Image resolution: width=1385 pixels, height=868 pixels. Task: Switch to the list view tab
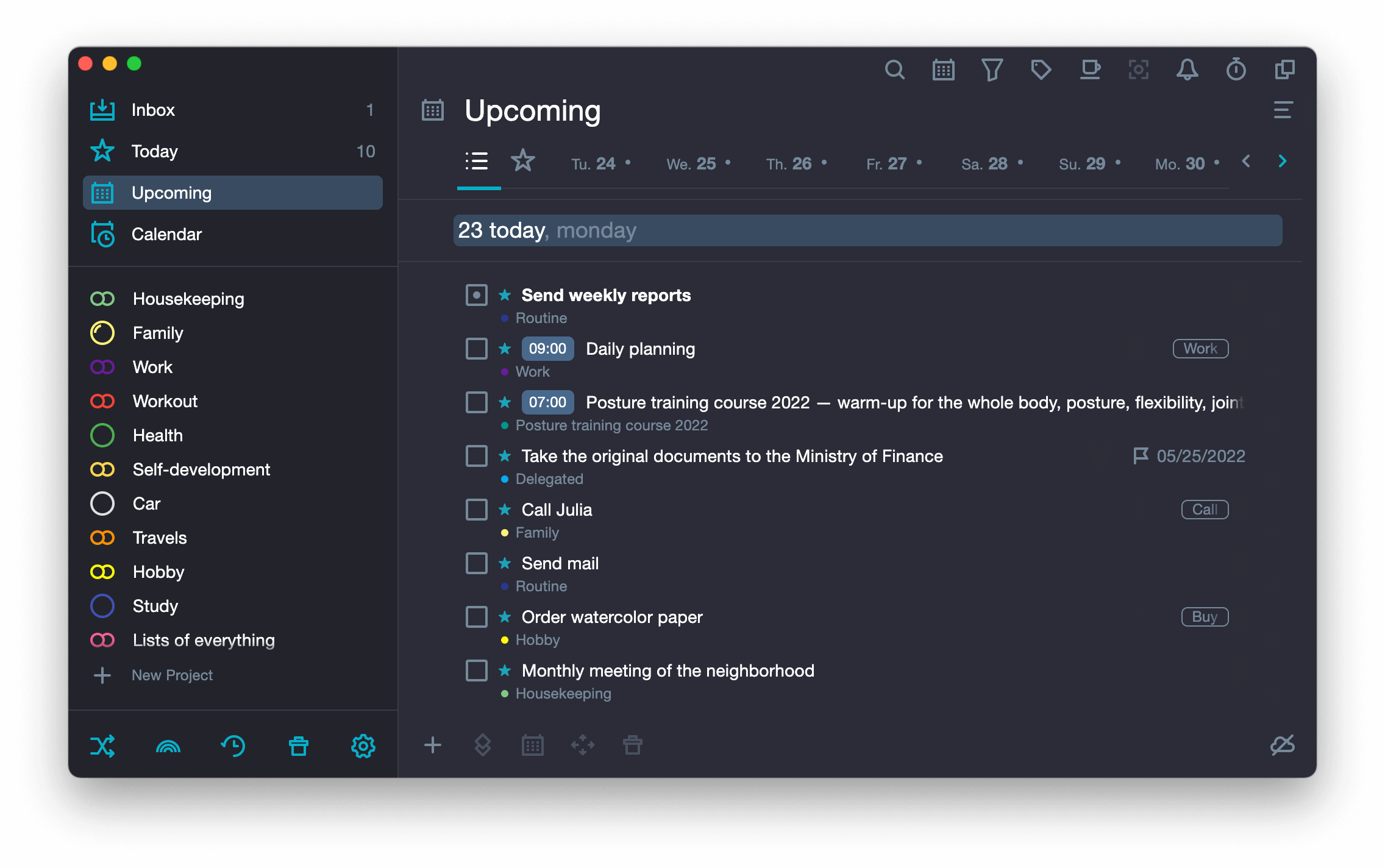pos(477,162)
